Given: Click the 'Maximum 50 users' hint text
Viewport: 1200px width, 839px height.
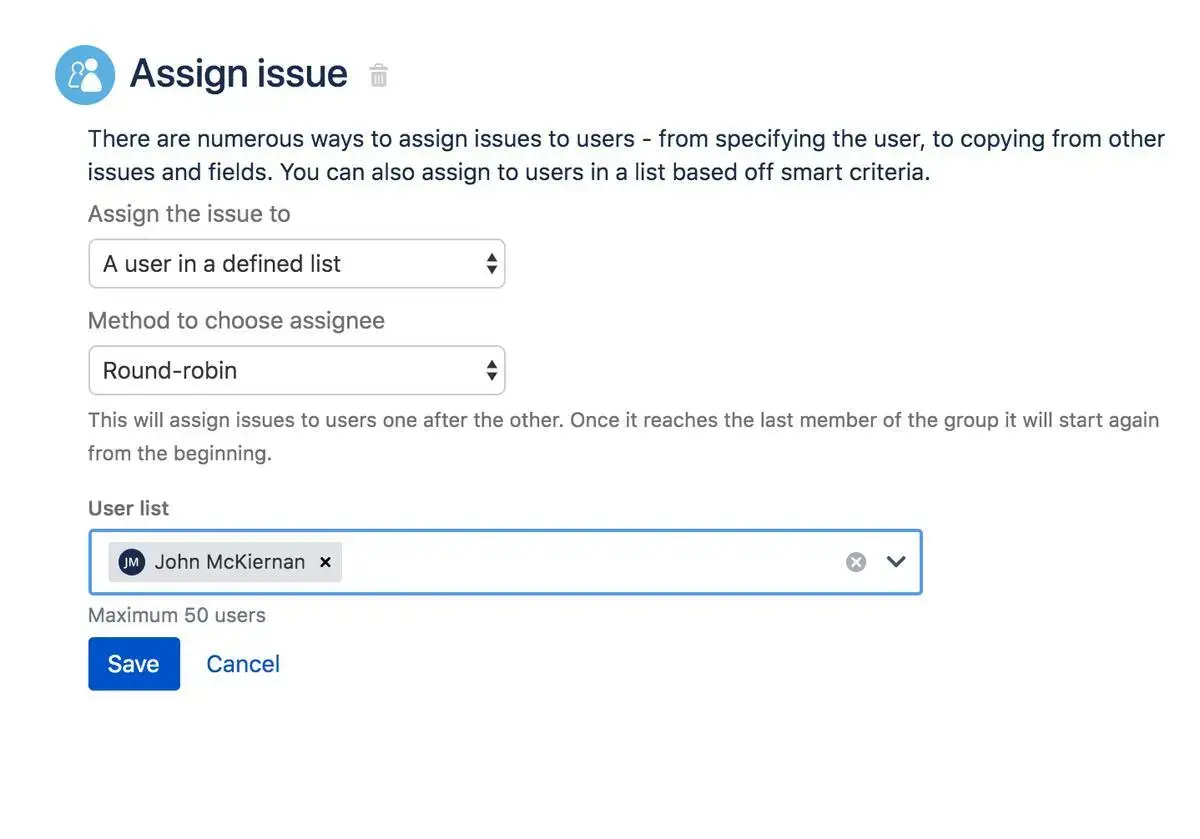Looking at the screenshot, I should tap(177, 615).
